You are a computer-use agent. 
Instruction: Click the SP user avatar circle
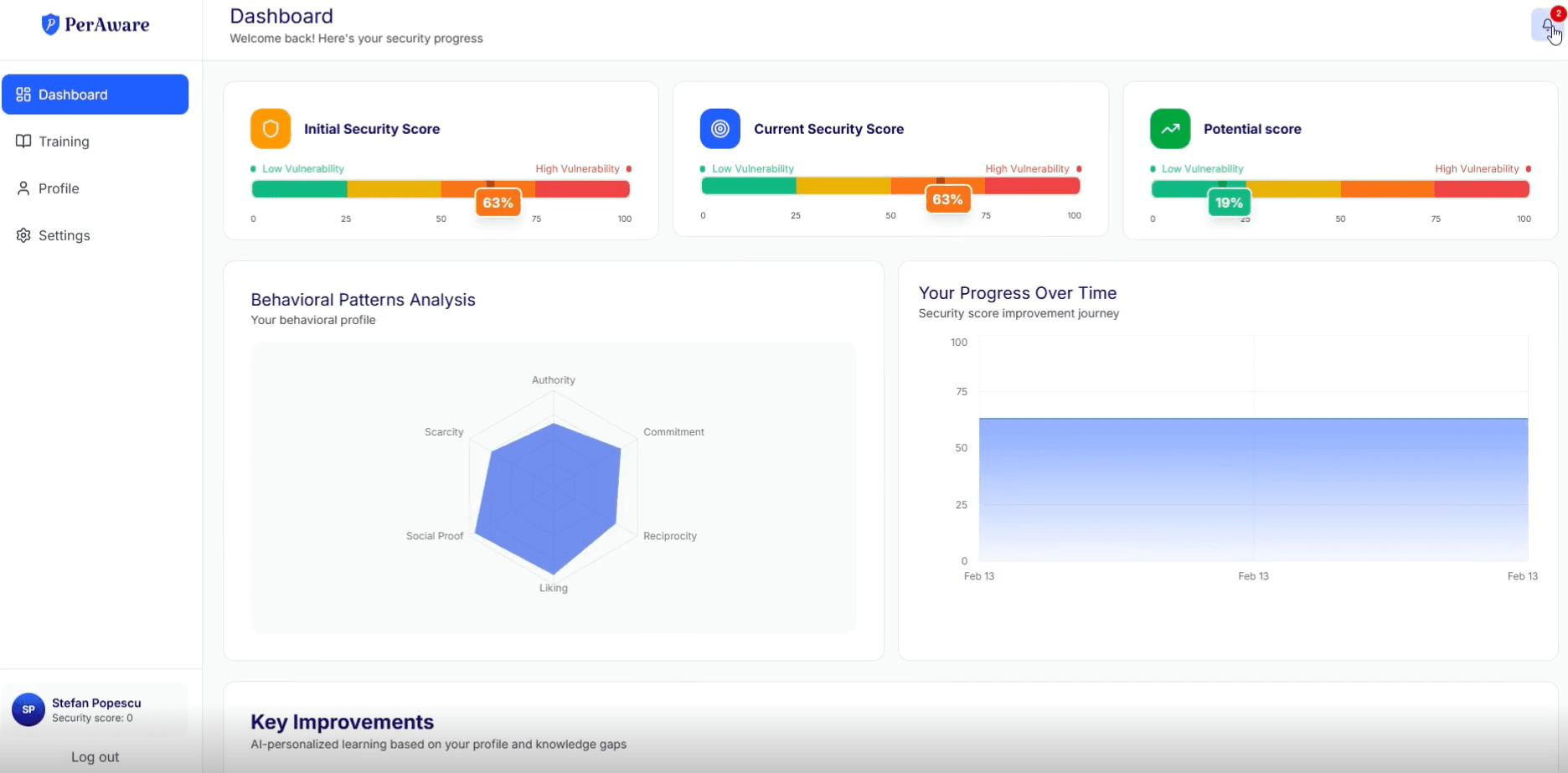coord(28,709)
